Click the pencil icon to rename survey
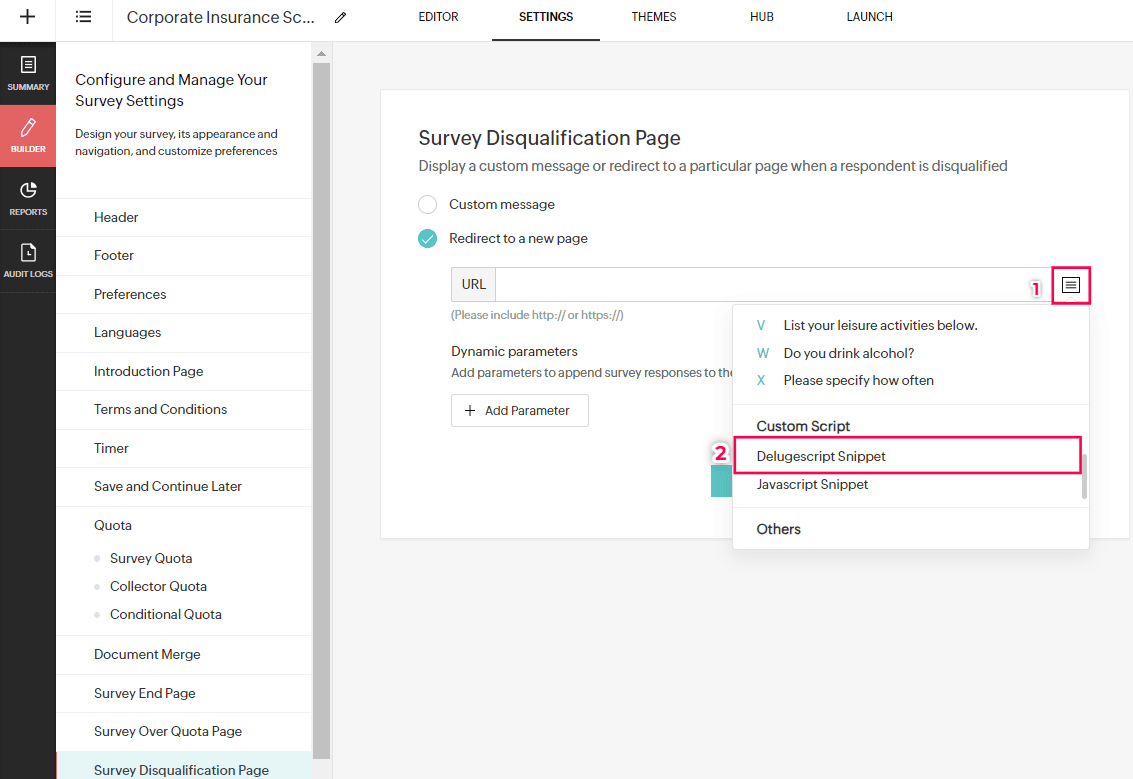Image resolution: width=1133 pixels, height=779 pixels. tap(341, 18)
